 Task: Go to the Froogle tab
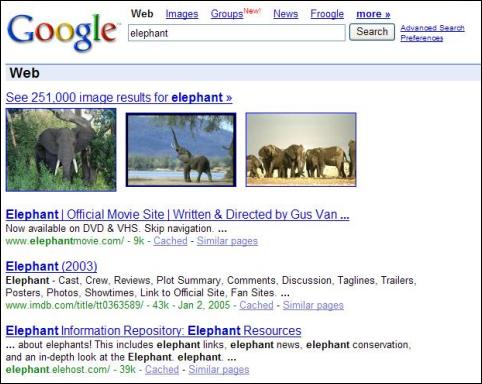pyautogui.click(x=327, y=14)
